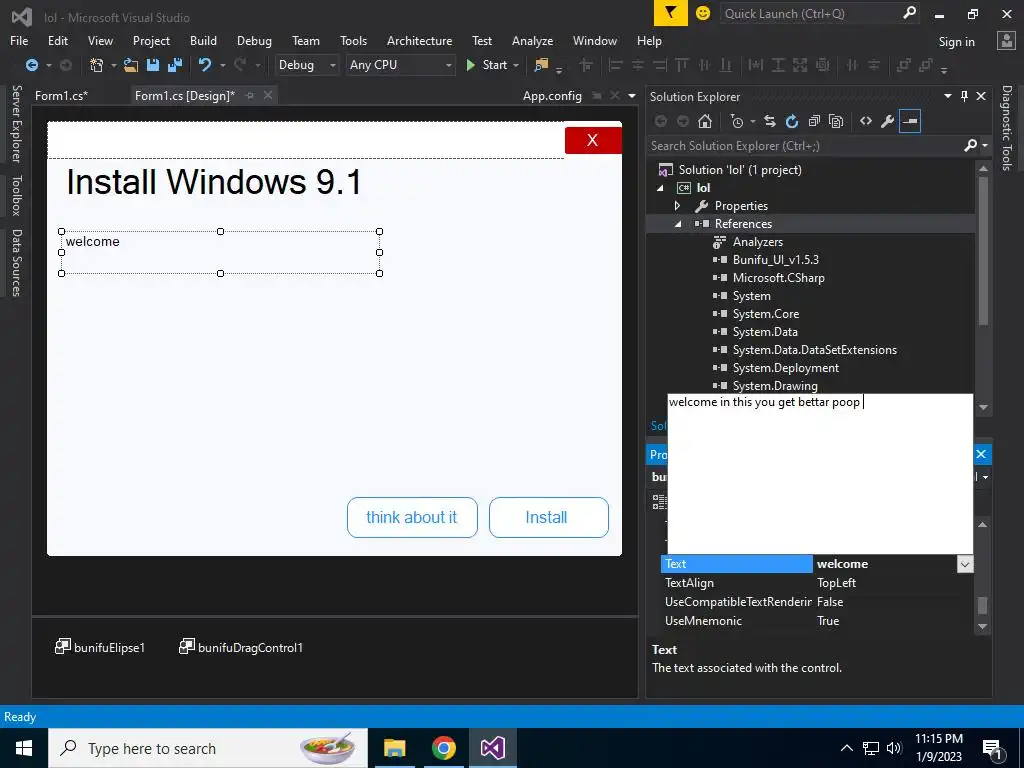
Task: Refresh the Solution Explorer
Action: pos(792,121)
